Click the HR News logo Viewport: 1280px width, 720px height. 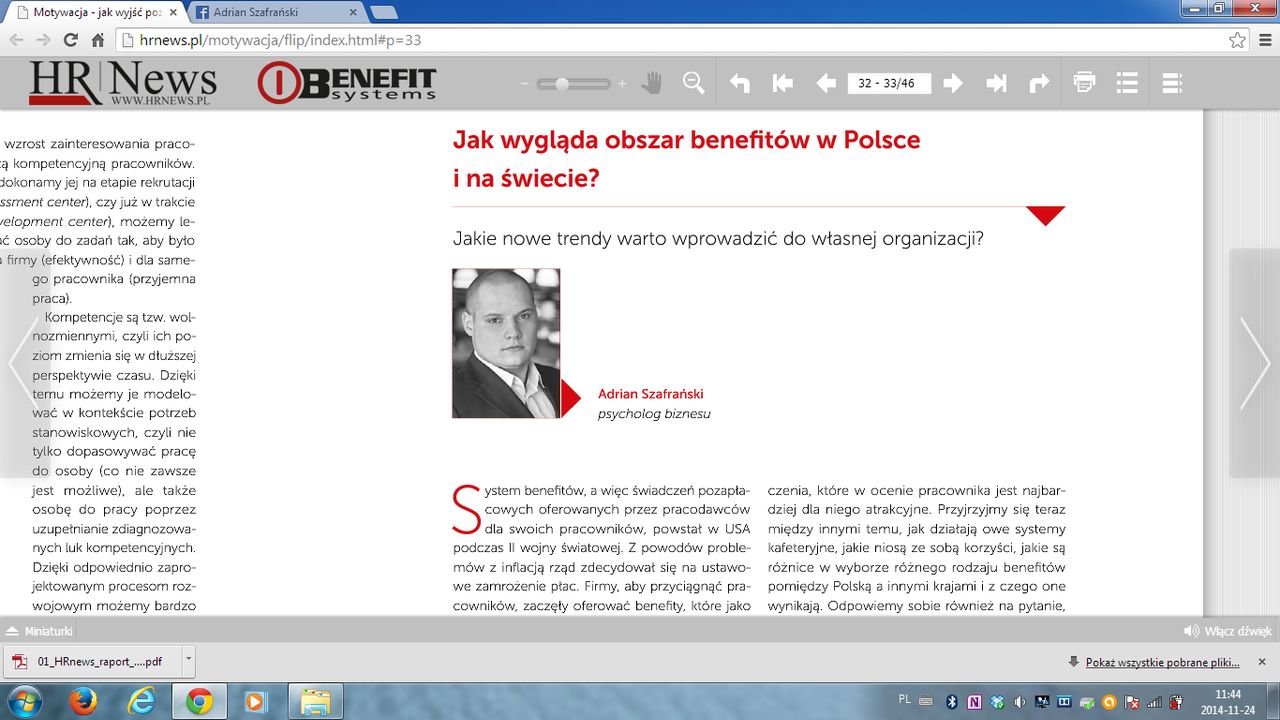click(x=122, y=83)
